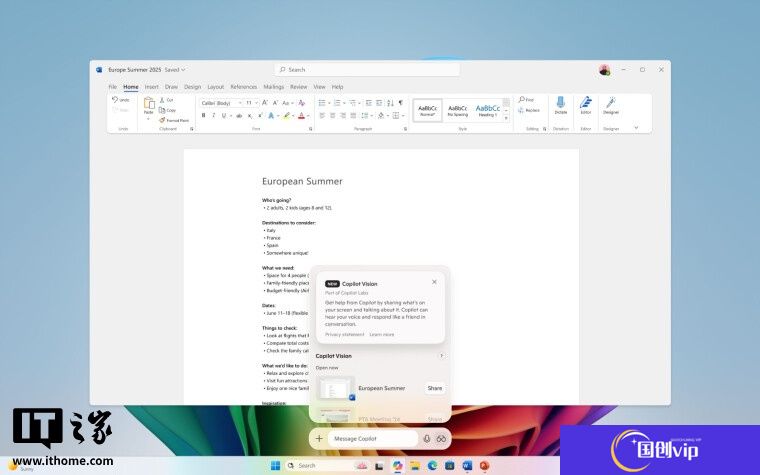Viewport: 760px width, 475px height.
Task: Align text left in Paragraph group
Action: [x=322, y=115]
